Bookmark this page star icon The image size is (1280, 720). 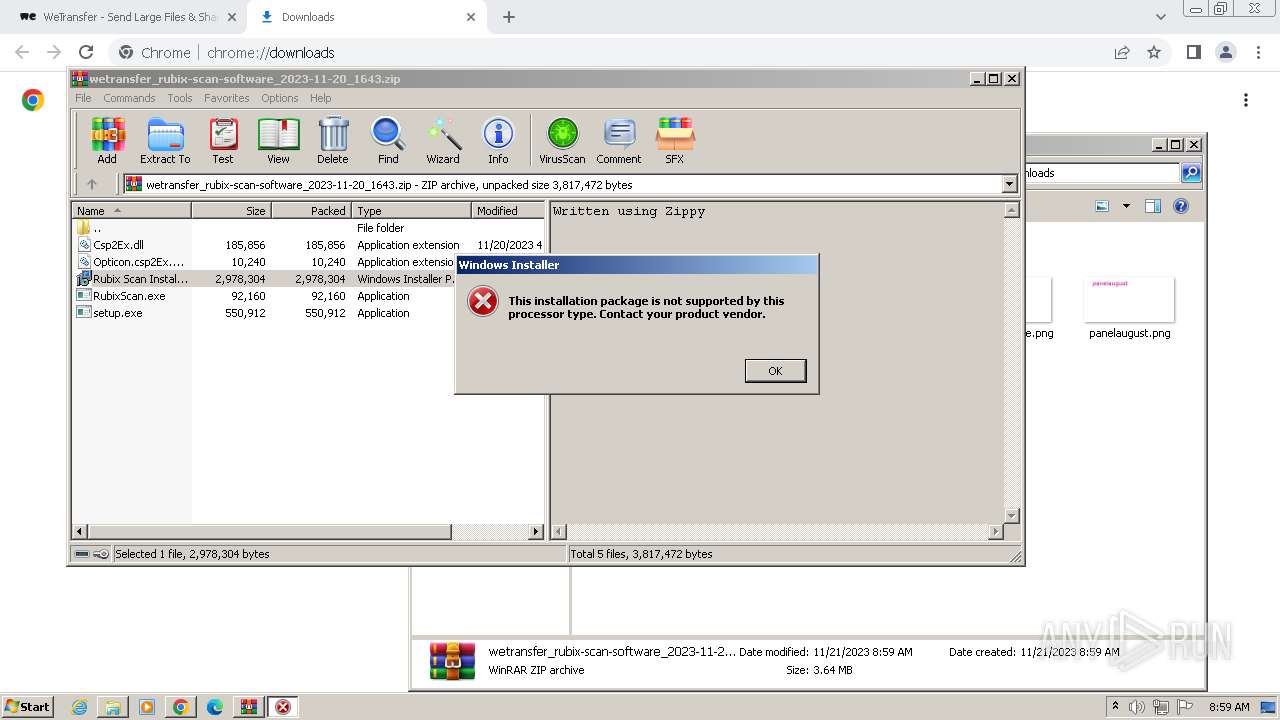1154,52
